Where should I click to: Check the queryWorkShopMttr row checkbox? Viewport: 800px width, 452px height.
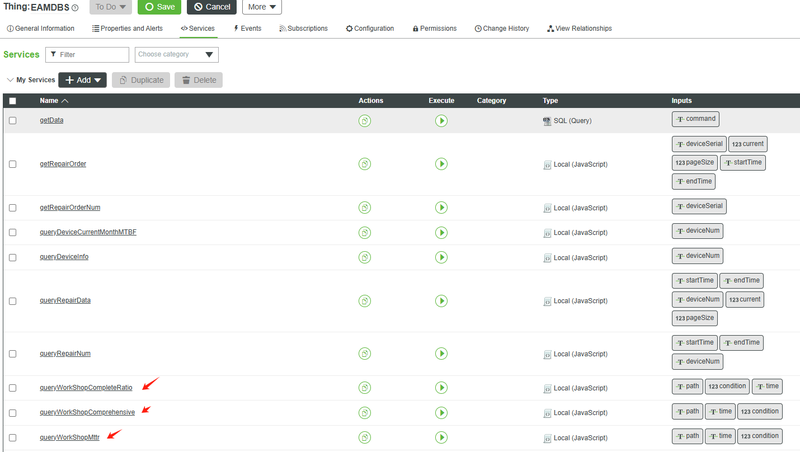pos(13,438)
